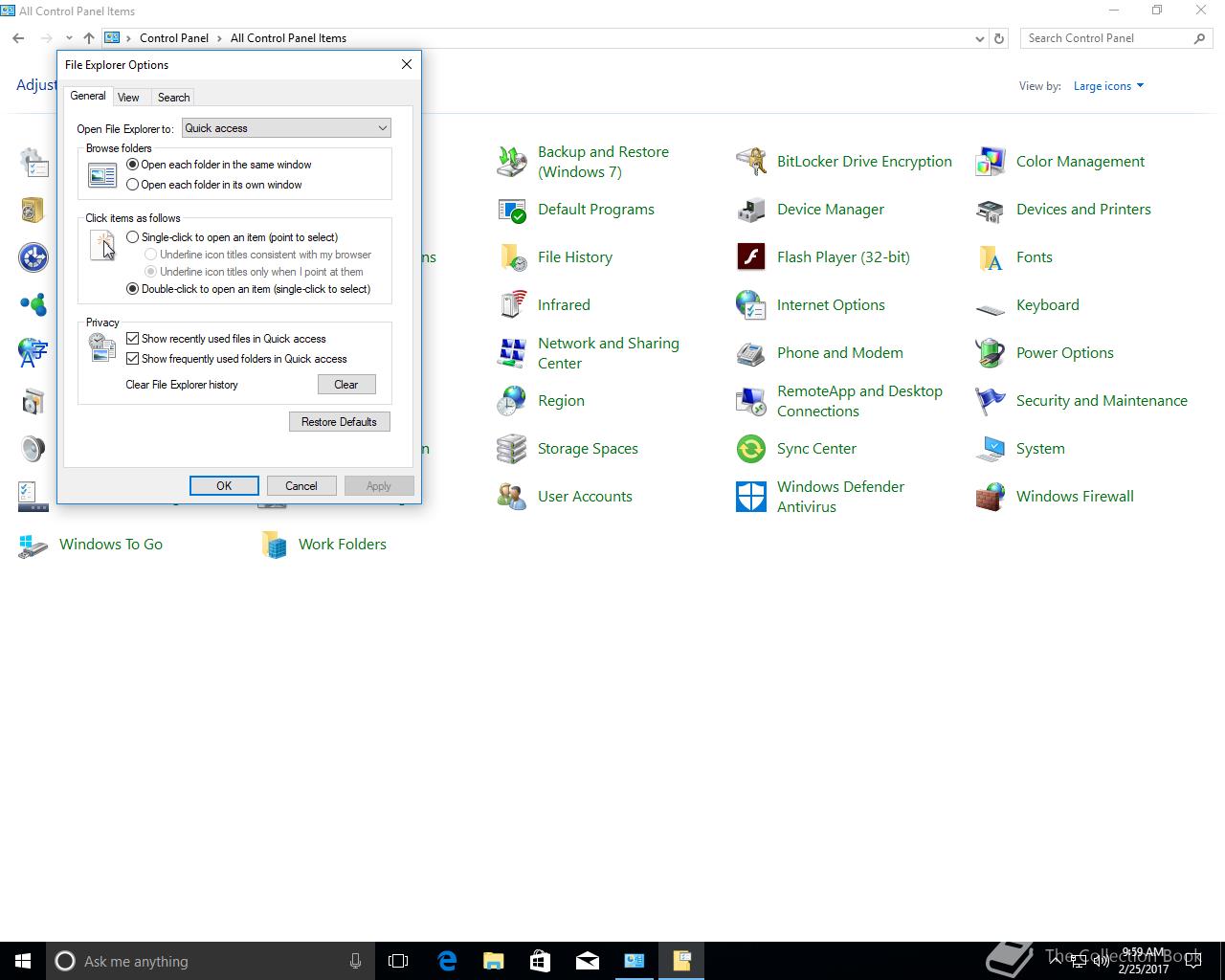1225x980 pixels.
Task: Go up one level with up arrow
Action: [89, 38]
